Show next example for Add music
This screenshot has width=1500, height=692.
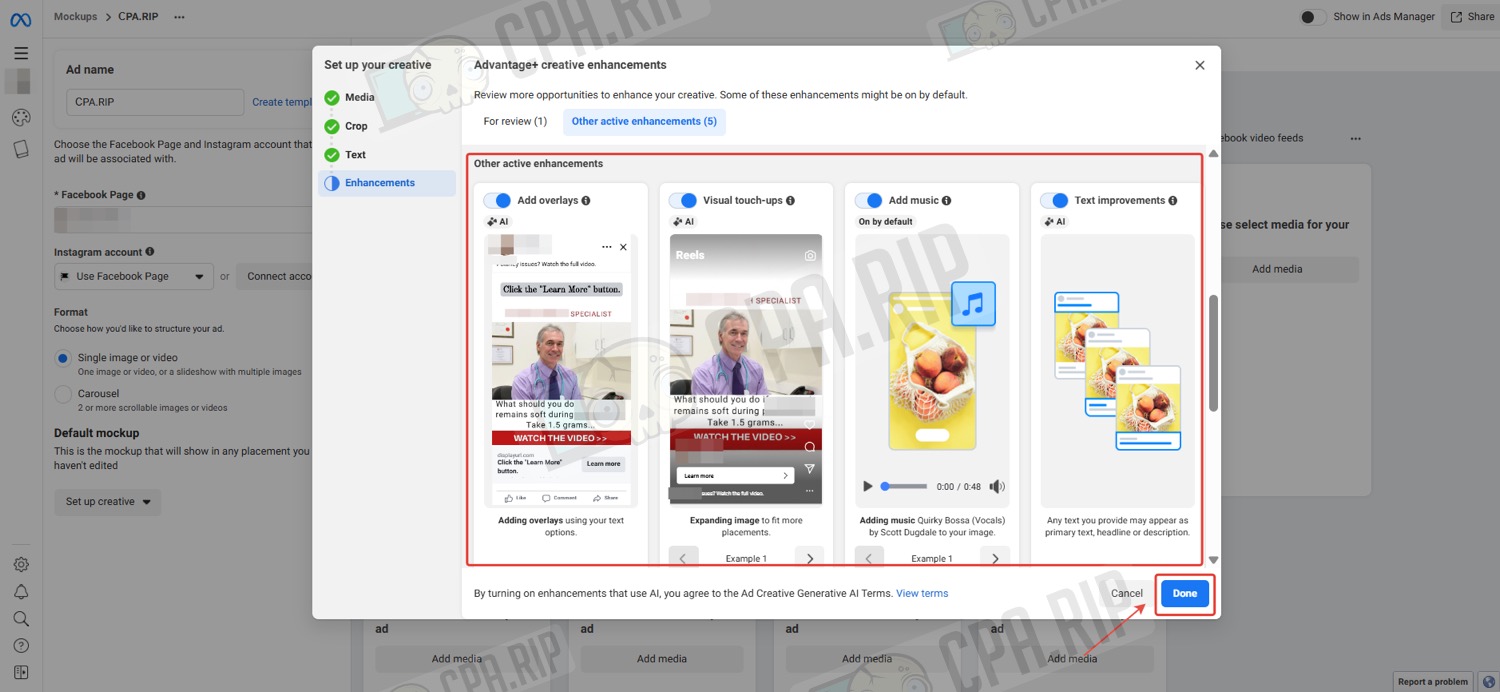(995, 559)
